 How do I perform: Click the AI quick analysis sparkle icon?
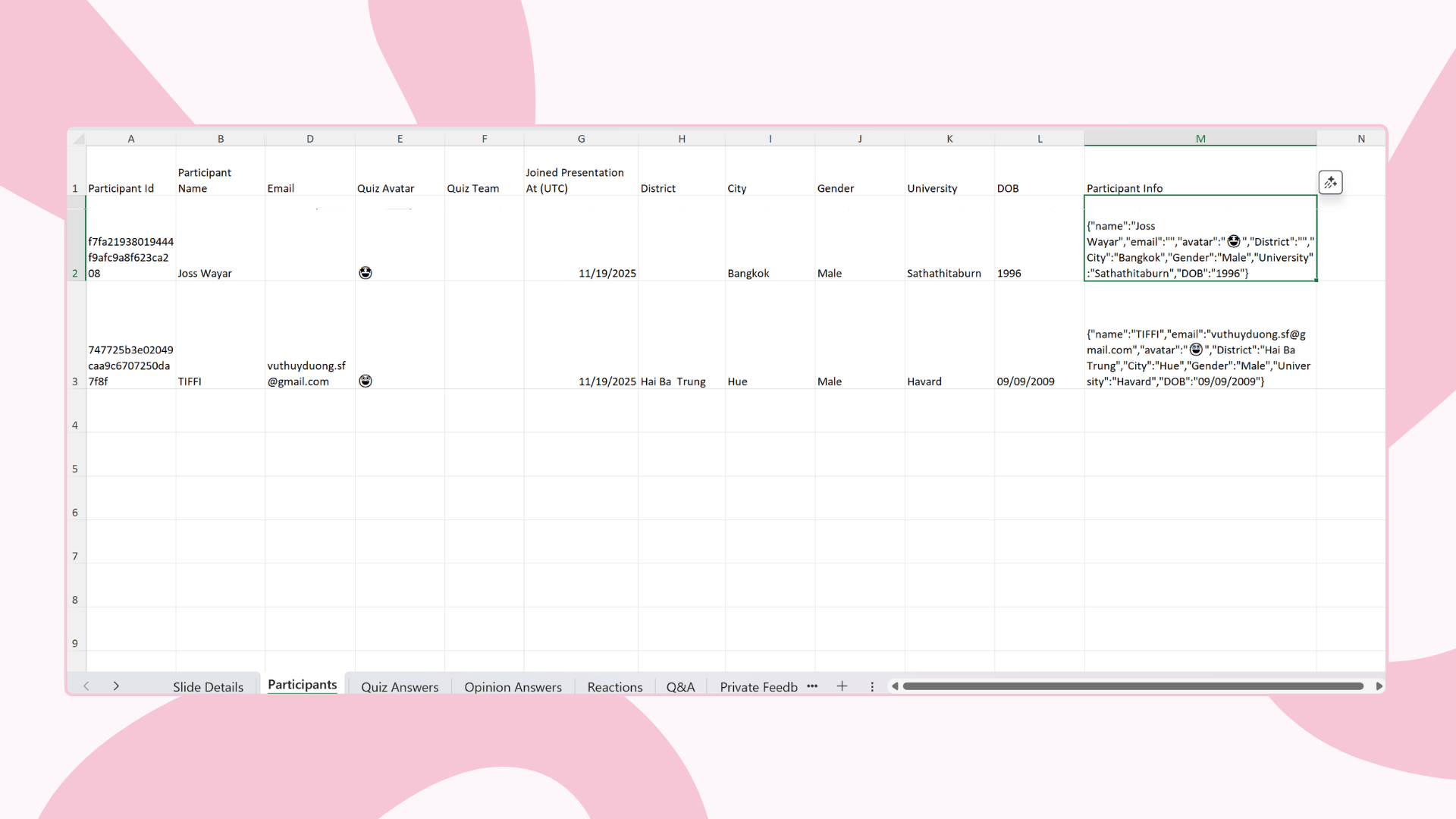point(1332,182)
